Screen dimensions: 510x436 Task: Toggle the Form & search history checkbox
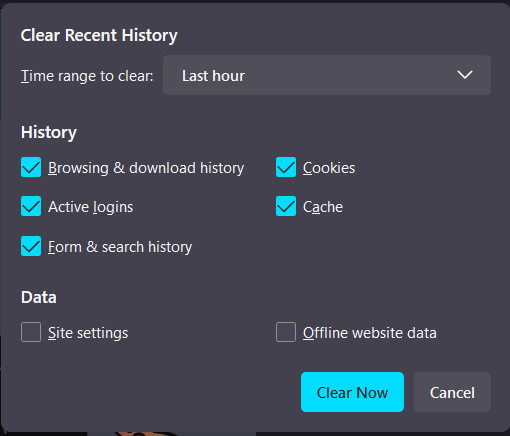(31, 246)
